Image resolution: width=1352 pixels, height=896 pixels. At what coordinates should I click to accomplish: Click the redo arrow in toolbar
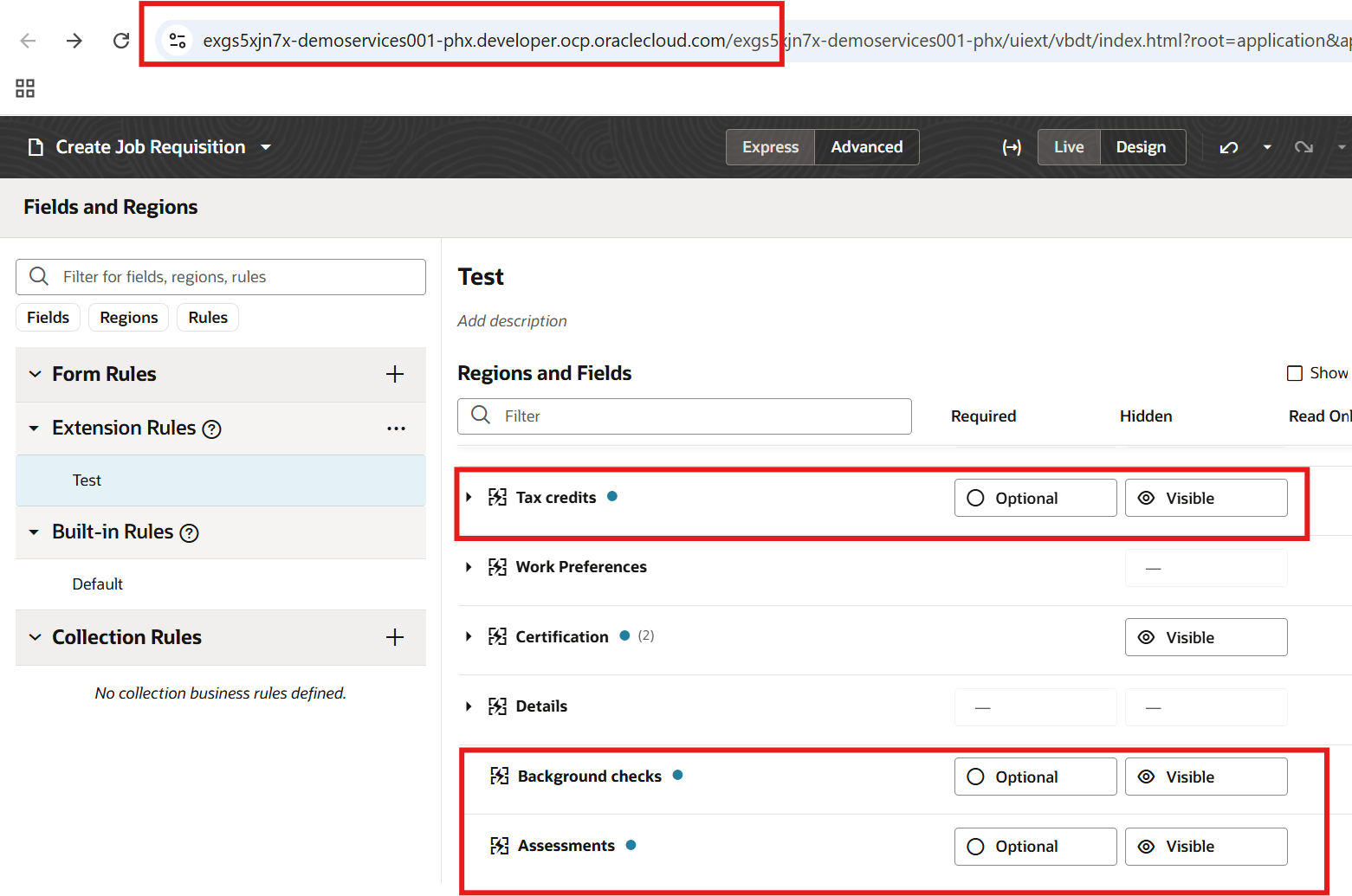click(x=1303, y=147)
